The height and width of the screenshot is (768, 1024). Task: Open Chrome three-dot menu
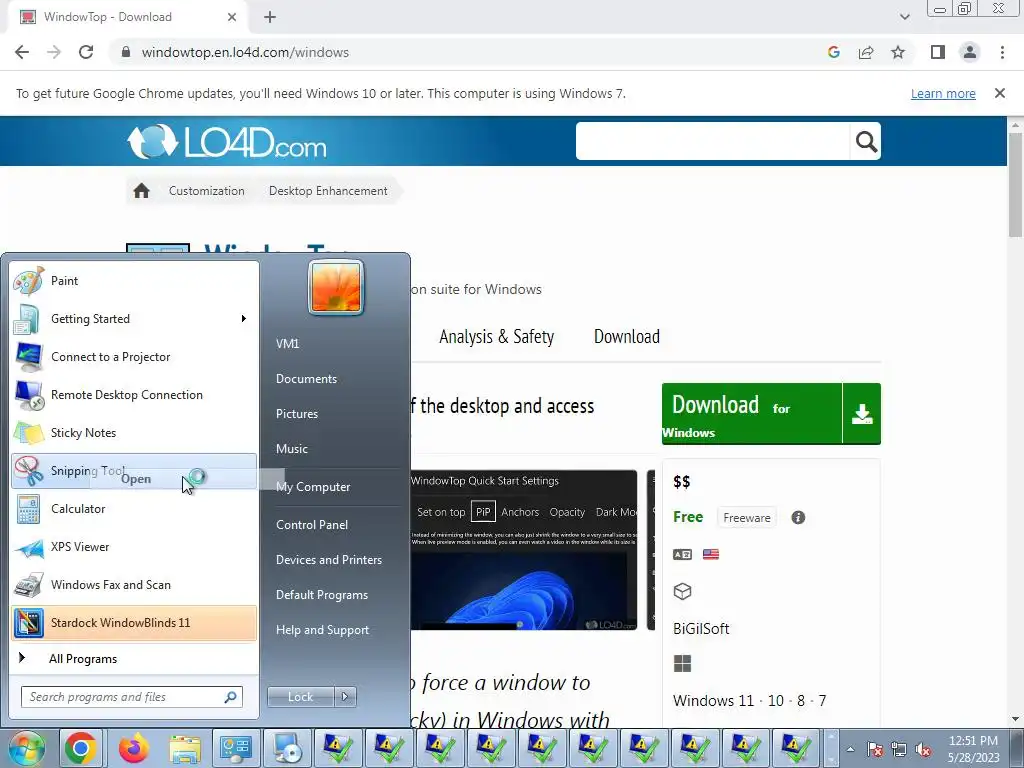tap(1002, 52)
